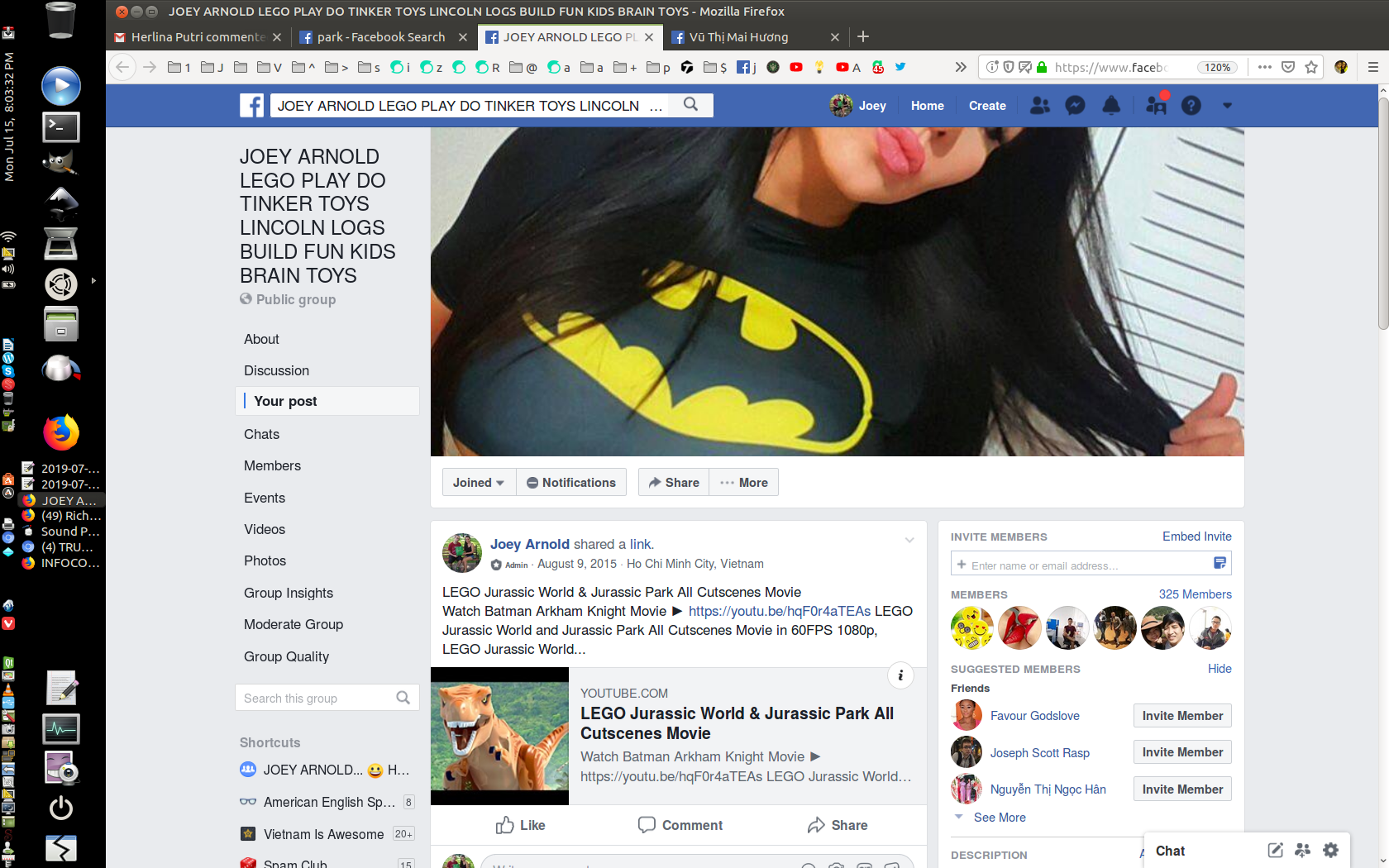Viewport: 1389px width, 868px height.
Task: Click the Quick Help question mark icon
Action: [x=1191, y=106]
